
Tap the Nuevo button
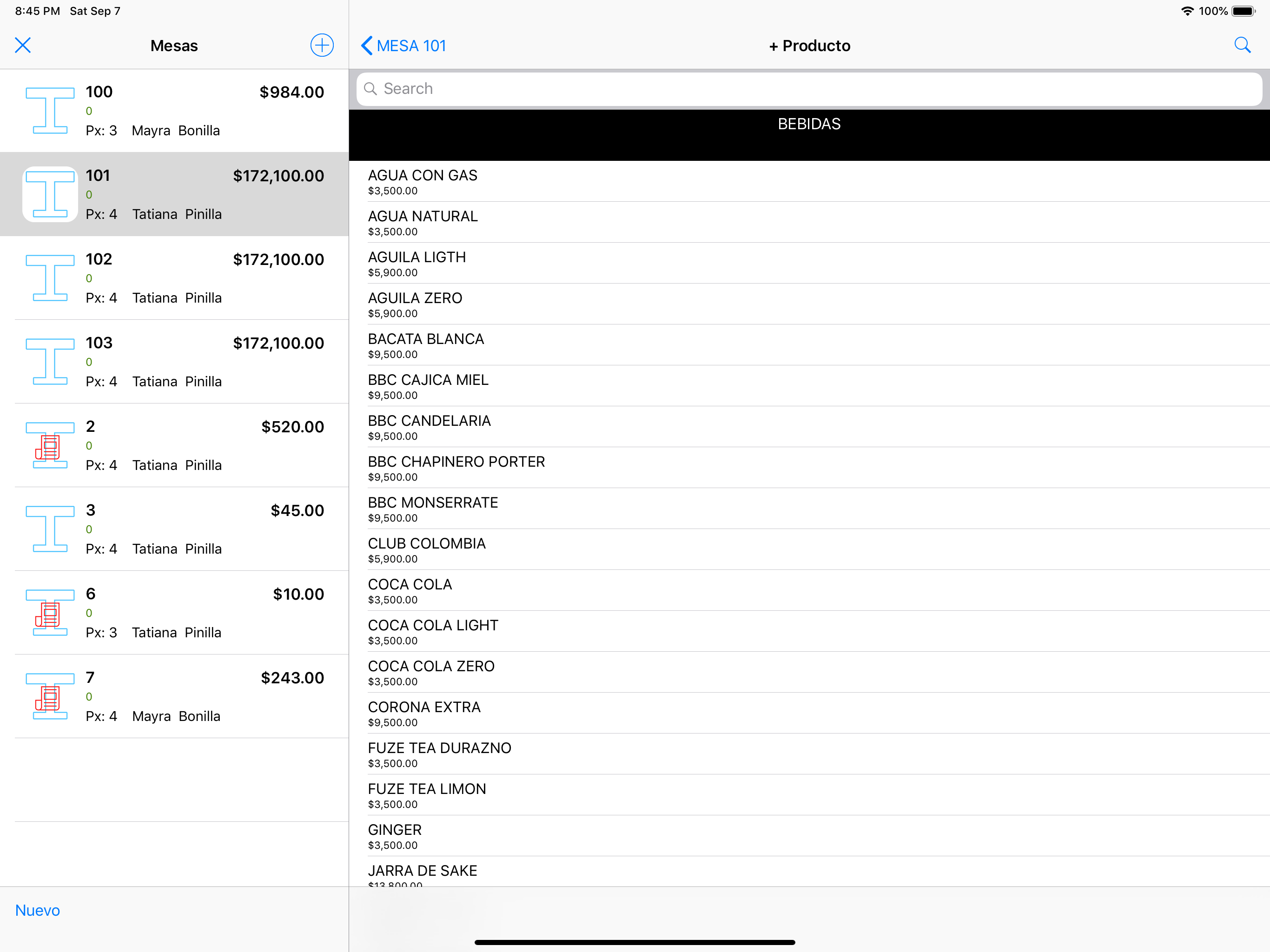point(37,910)
